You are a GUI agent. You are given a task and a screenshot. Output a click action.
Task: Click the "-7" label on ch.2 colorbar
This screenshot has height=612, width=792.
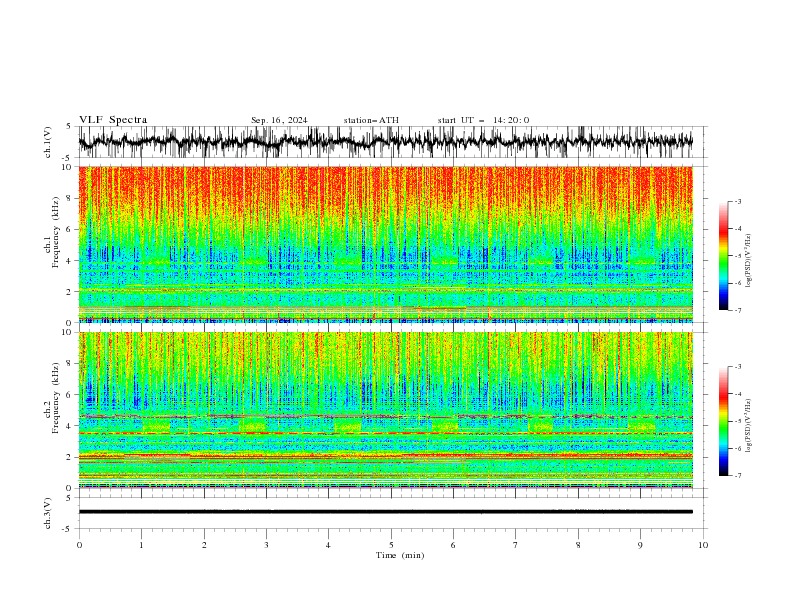tap(738, 476)
